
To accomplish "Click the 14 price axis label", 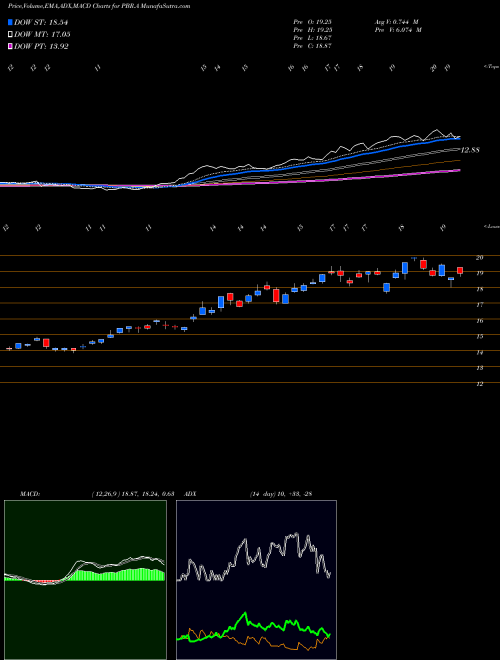I will (x=479, y=352).
